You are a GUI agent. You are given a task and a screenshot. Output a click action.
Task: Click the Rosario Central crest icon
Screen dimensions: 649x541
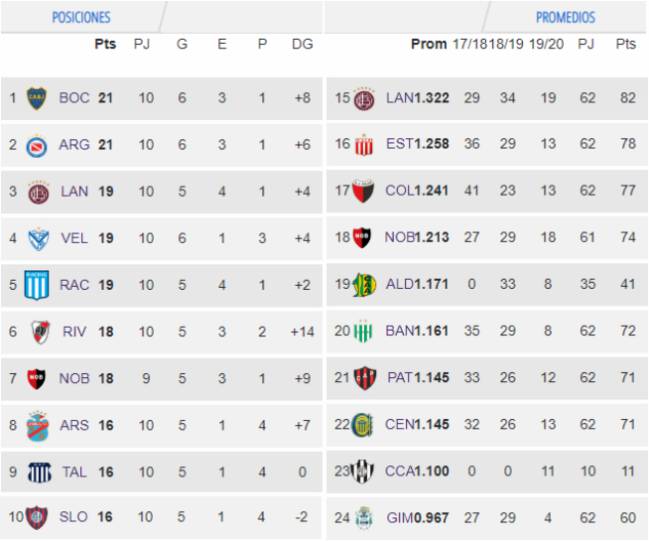[x=362, y=425]
